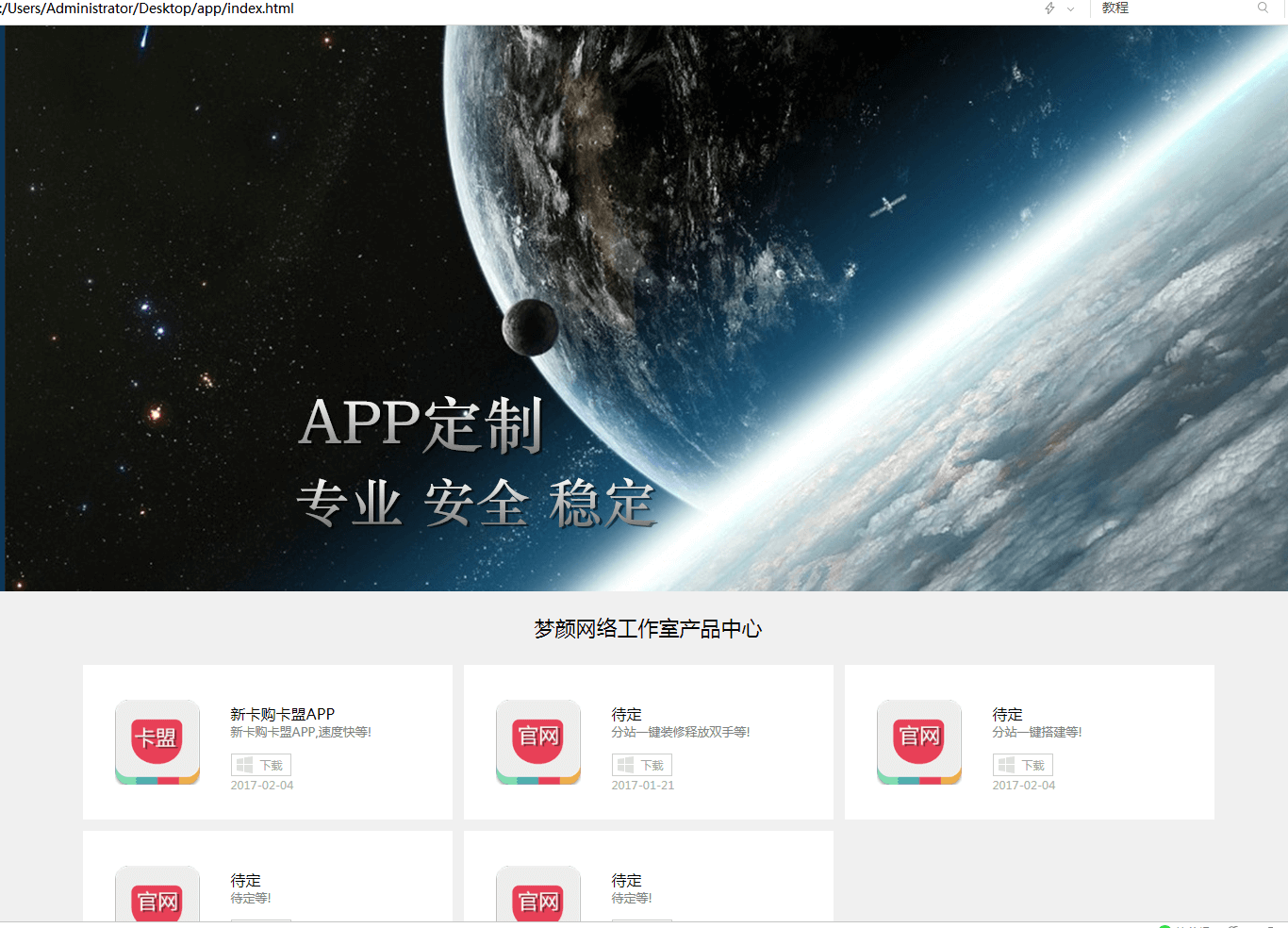The image size is (1288, 928).
Task: Open the 新卡购卡盟APP title link
Action: coord(283,714)
